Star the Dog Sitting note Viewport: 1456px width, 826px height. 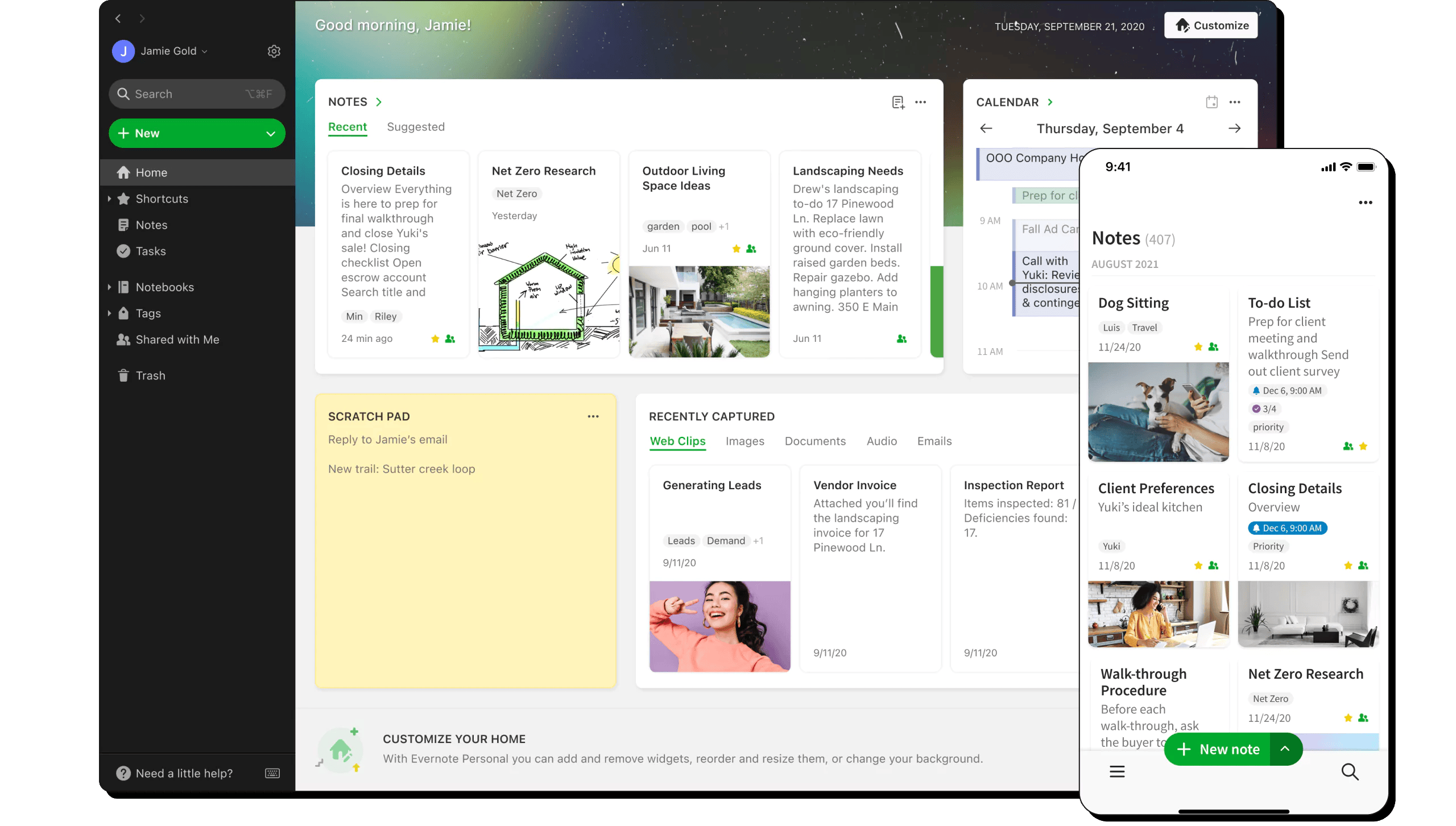[x=1197, y=346]
